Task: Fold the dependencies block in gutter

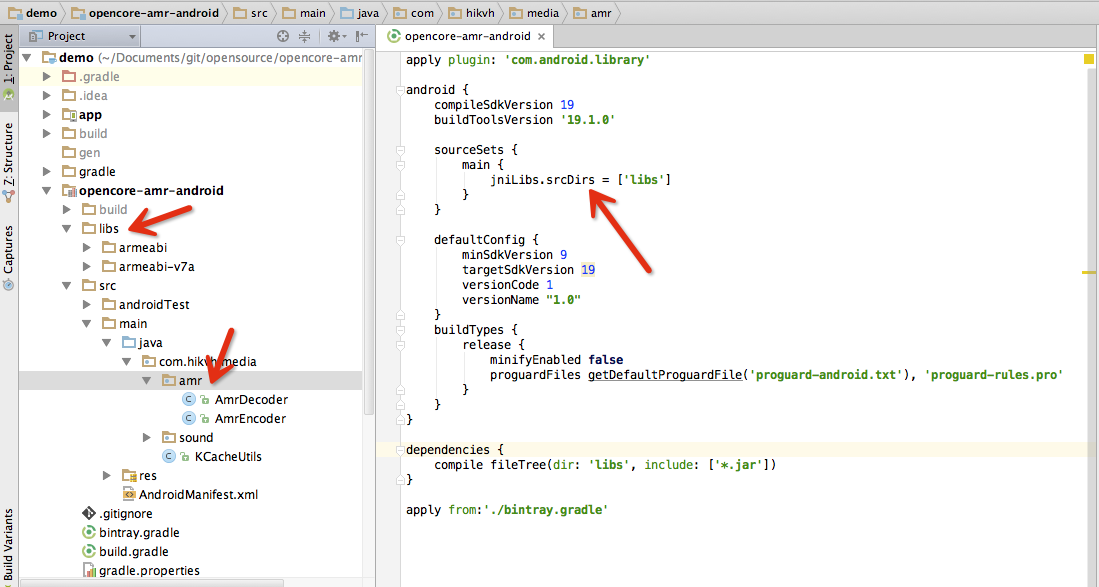Action: click(400, 450)
